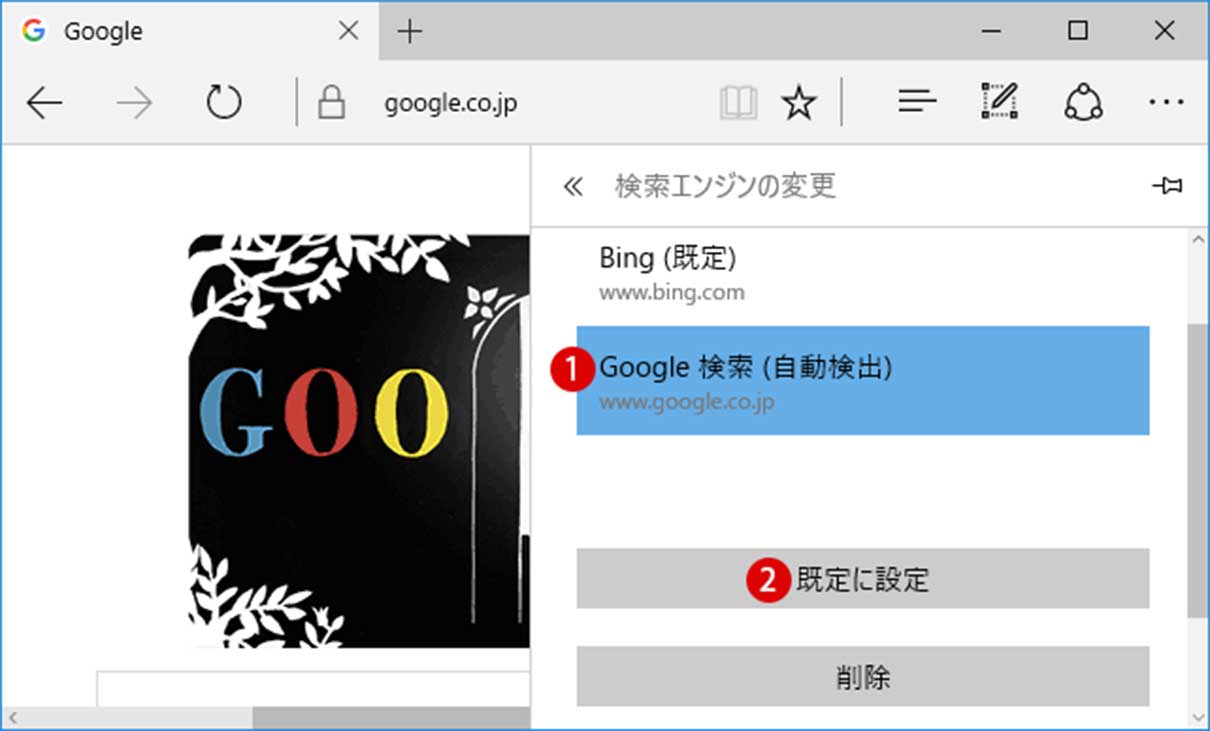Go back to the previous page
1210x731 pixels.
tap(45, 102)
